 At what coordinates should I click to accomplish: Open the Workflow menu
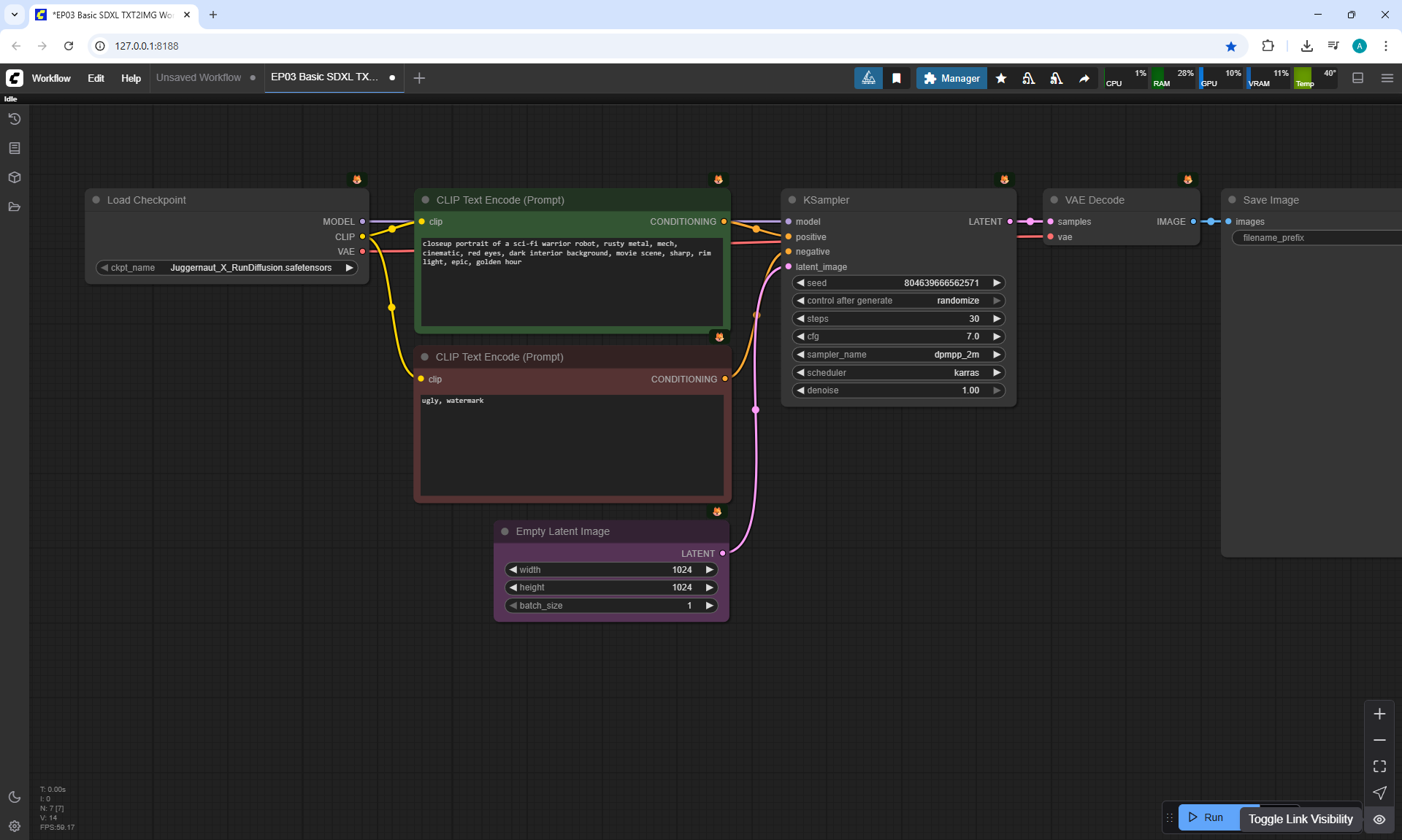pyautogui.click(x=51, y=78)
